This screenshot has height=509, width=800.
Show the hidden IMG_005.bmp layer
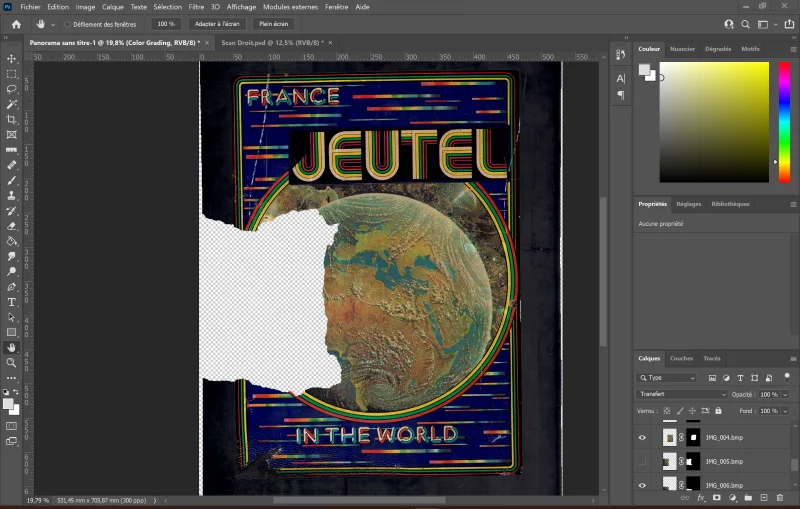pyautogui.click(x=643, y=461)
